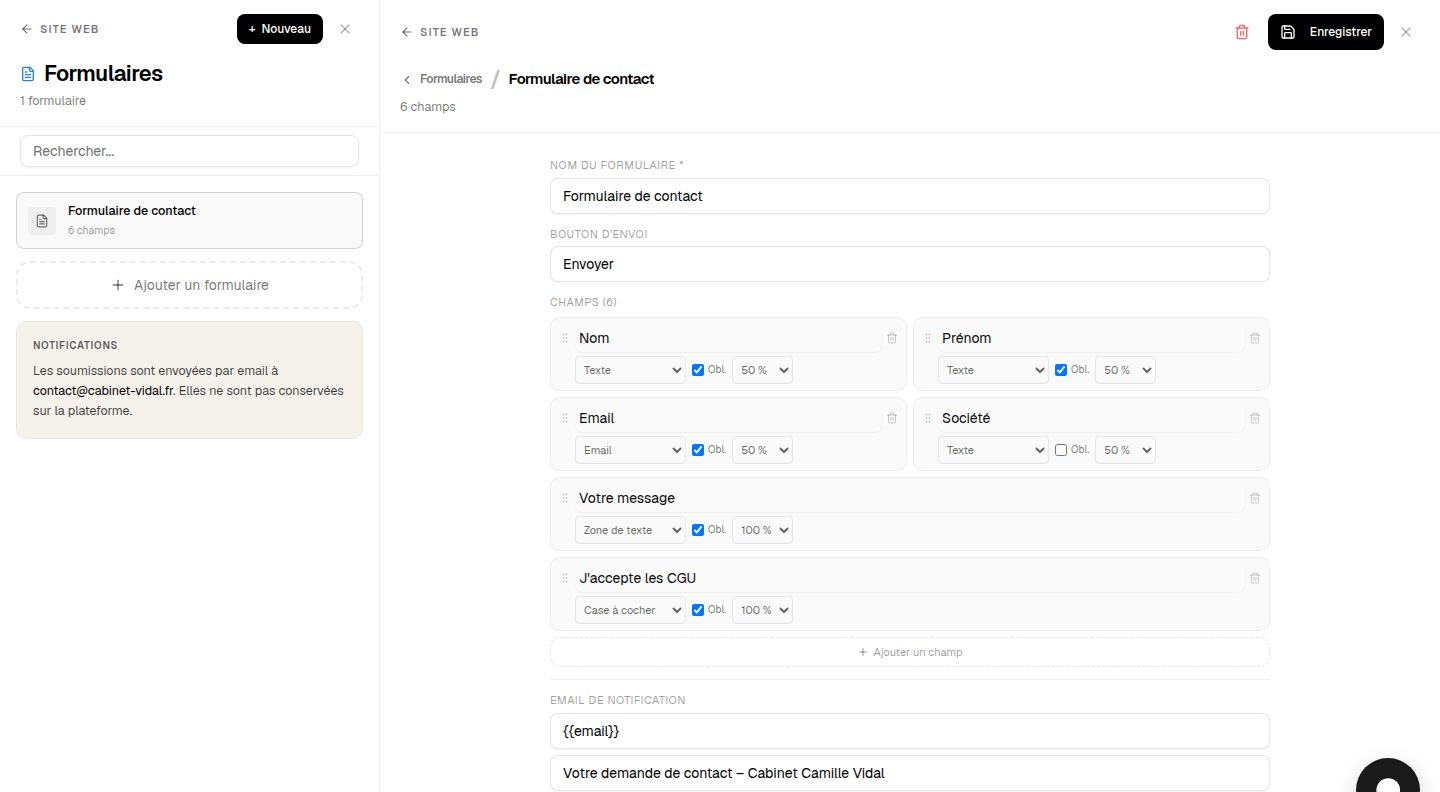Close the Formulaires sidebar panel
Image resolution: width=1440 pixels, height=792 pixels.
pyautogui.click(x=345, y=29)
